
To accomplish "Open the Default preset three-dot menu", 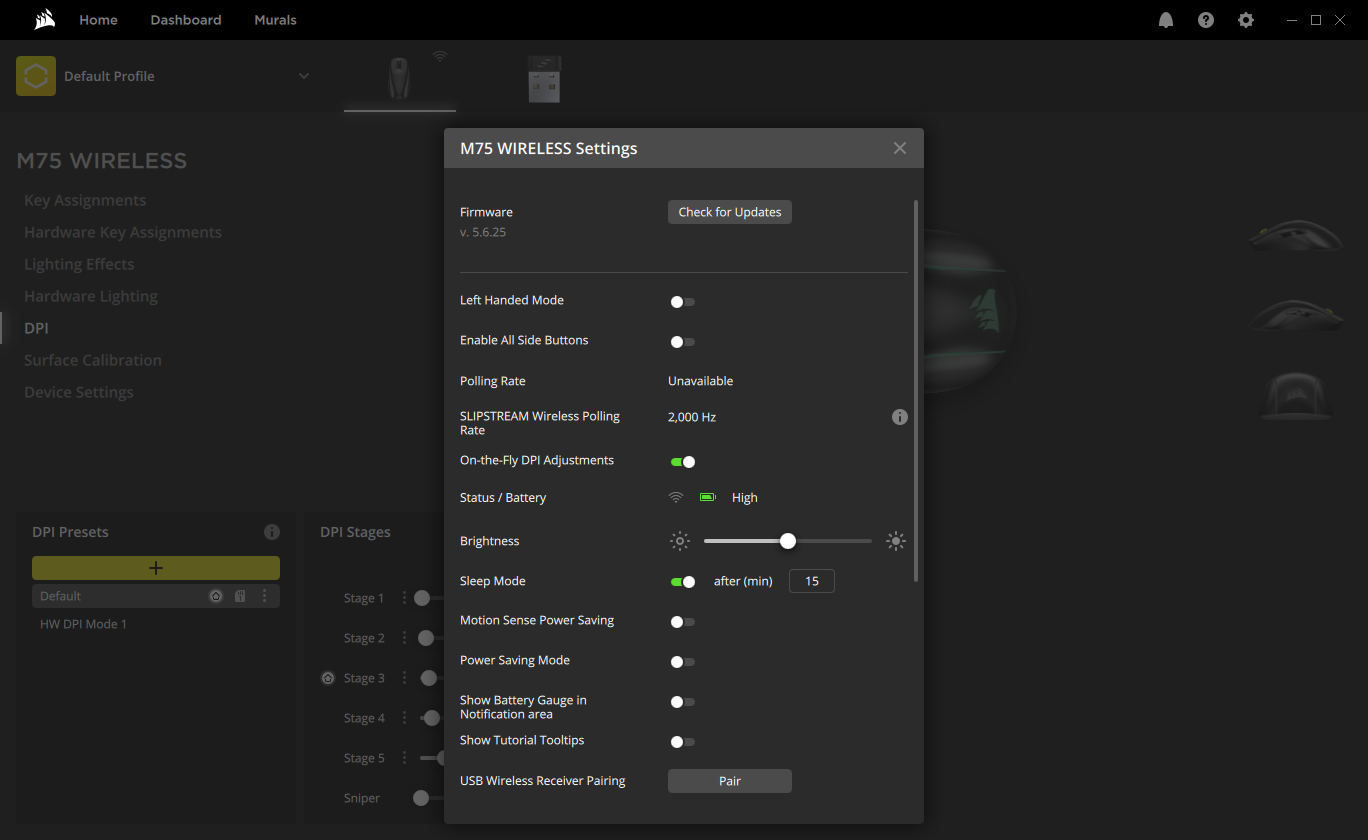I will click(264, 596).
